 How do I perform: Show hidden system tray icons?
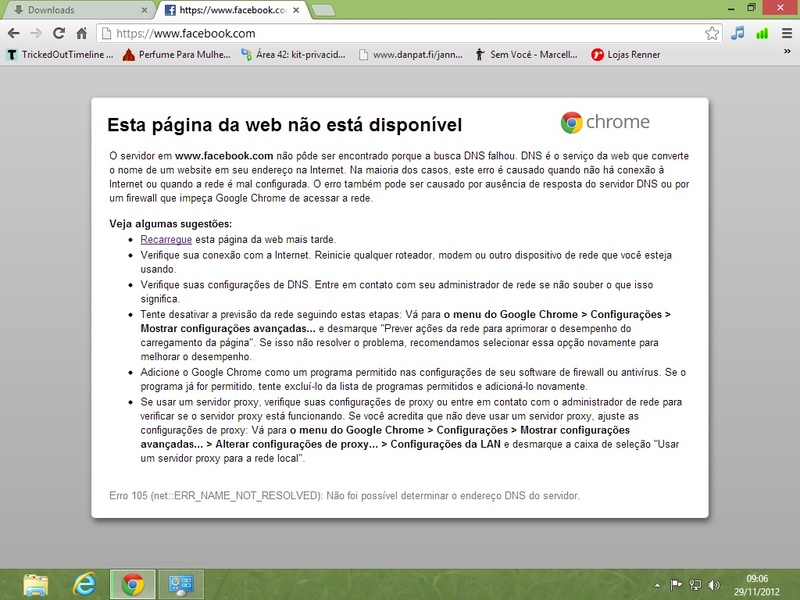(657, 585)
